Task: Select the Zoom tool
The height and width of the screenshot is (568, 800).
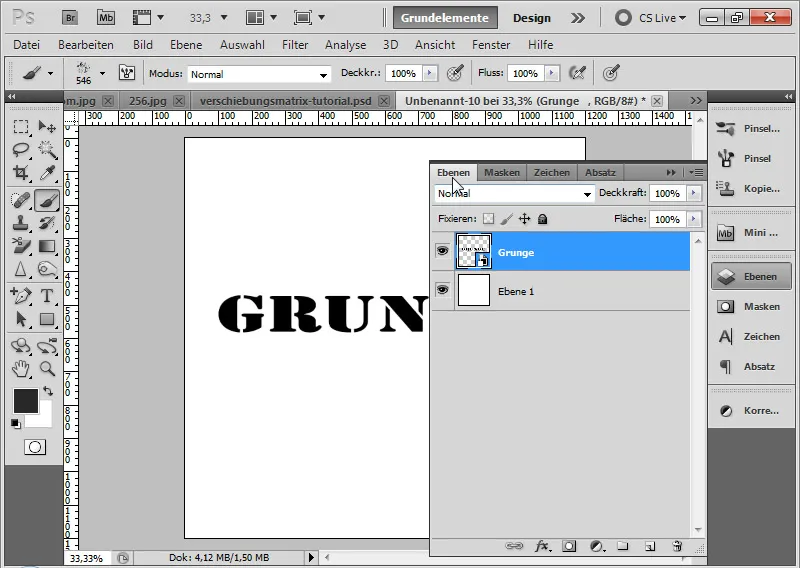Action: pyautogui.click(x=47, y=368)
